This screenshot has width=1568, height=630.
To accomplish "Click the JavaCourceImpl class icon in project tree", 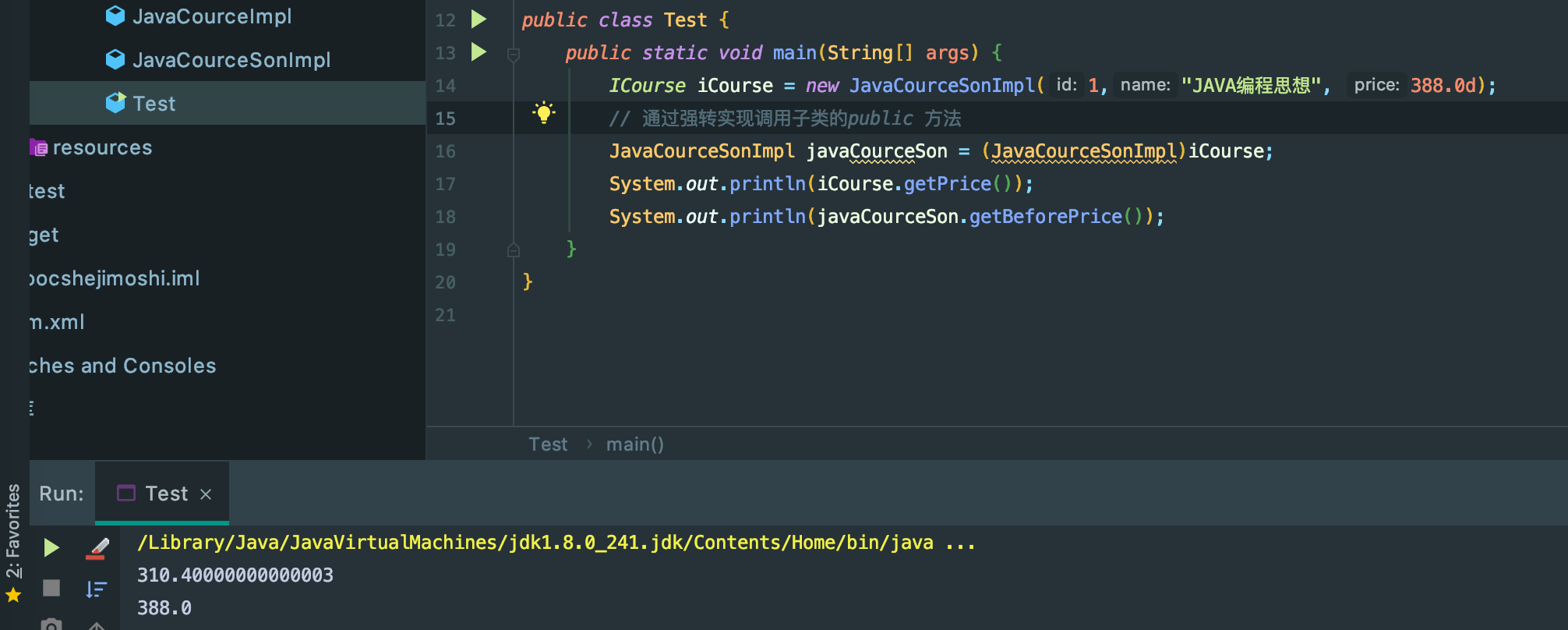I will coord(115,16).
